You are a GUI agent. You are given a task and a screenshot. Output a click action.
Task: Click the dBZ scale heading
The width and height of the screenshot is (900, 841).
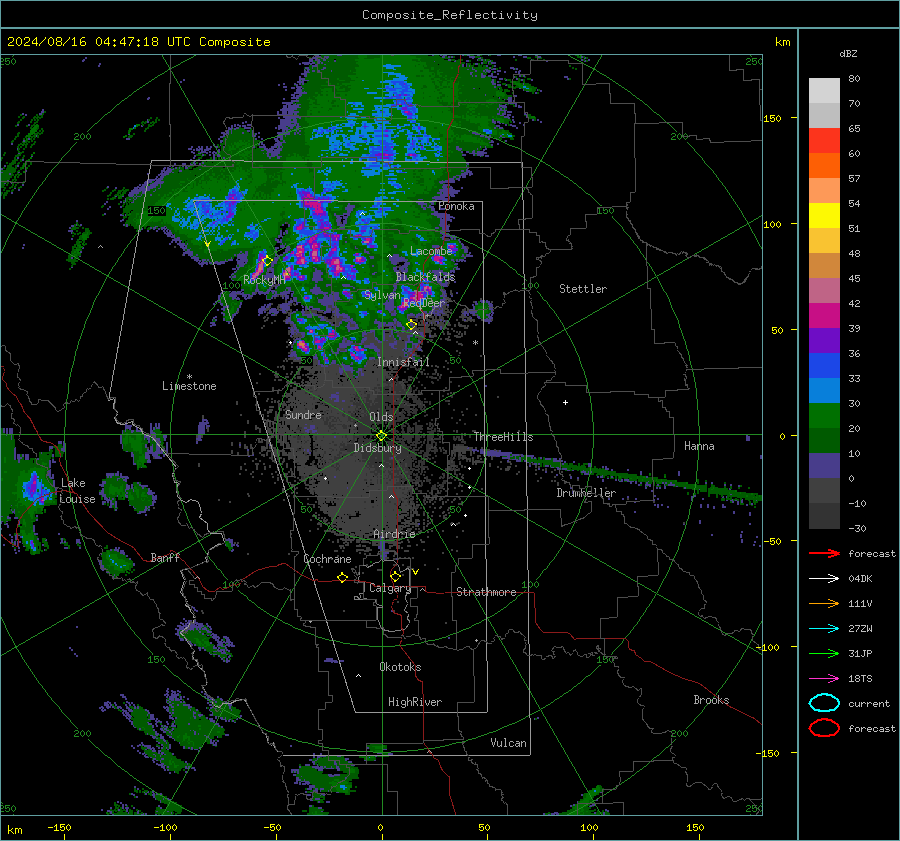pyautogui.click(x=848, y=53)
